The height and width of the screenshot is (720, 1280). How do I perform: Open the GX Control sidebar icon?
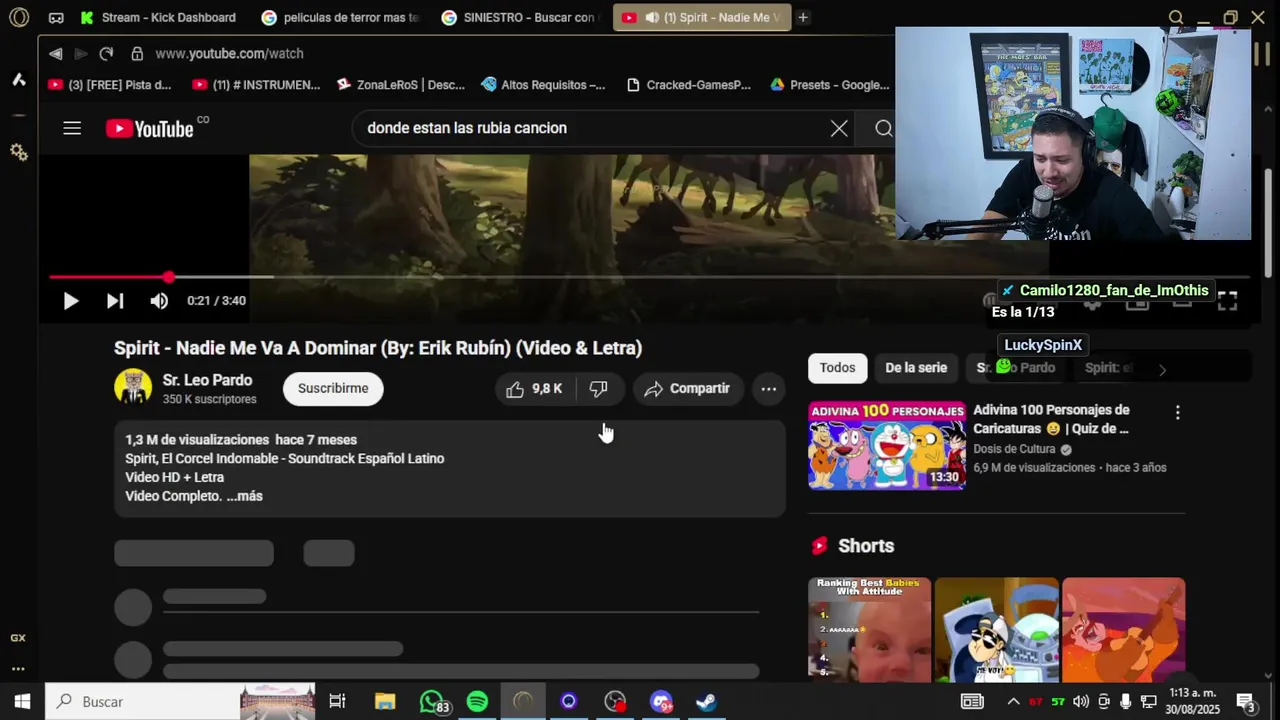[18, 638]
